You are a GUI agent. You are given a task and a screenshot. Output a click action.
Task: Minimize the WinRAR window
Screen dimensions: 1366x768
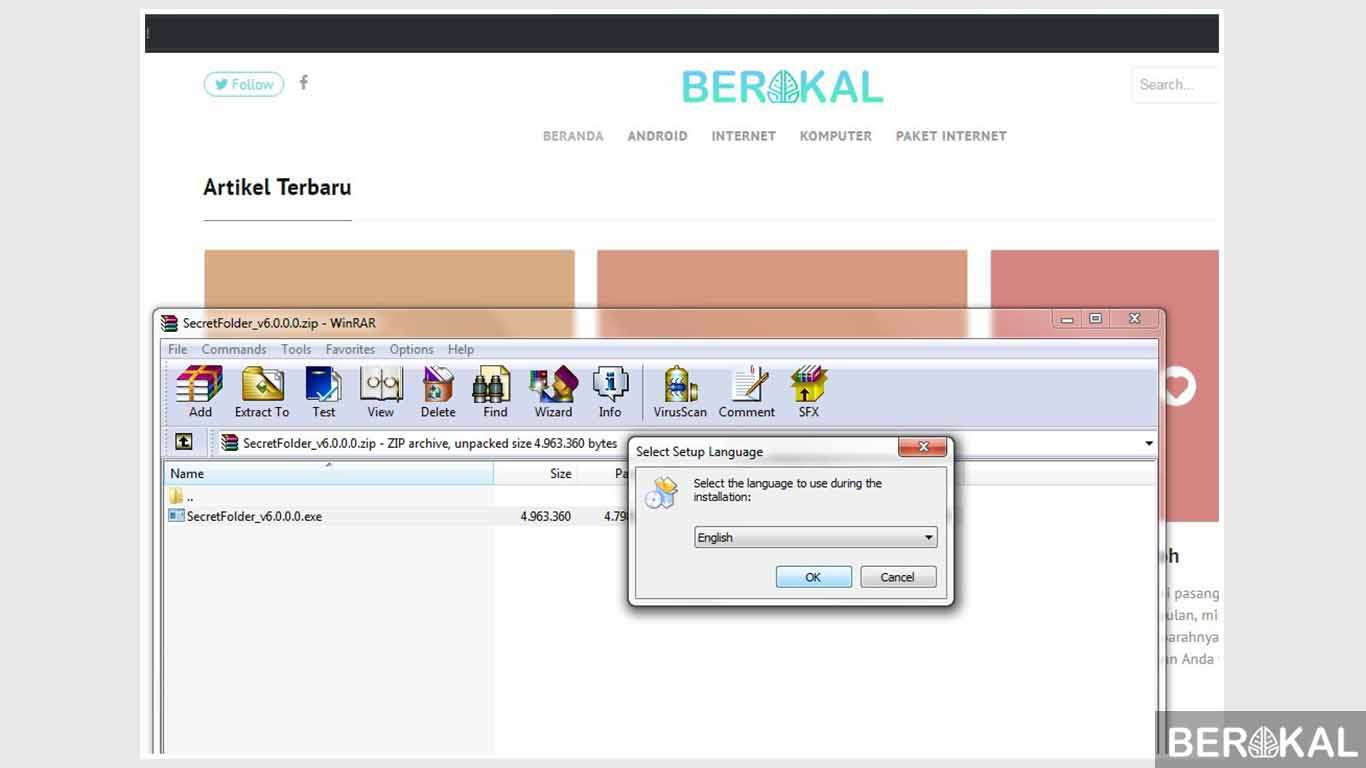point(1067,318)
